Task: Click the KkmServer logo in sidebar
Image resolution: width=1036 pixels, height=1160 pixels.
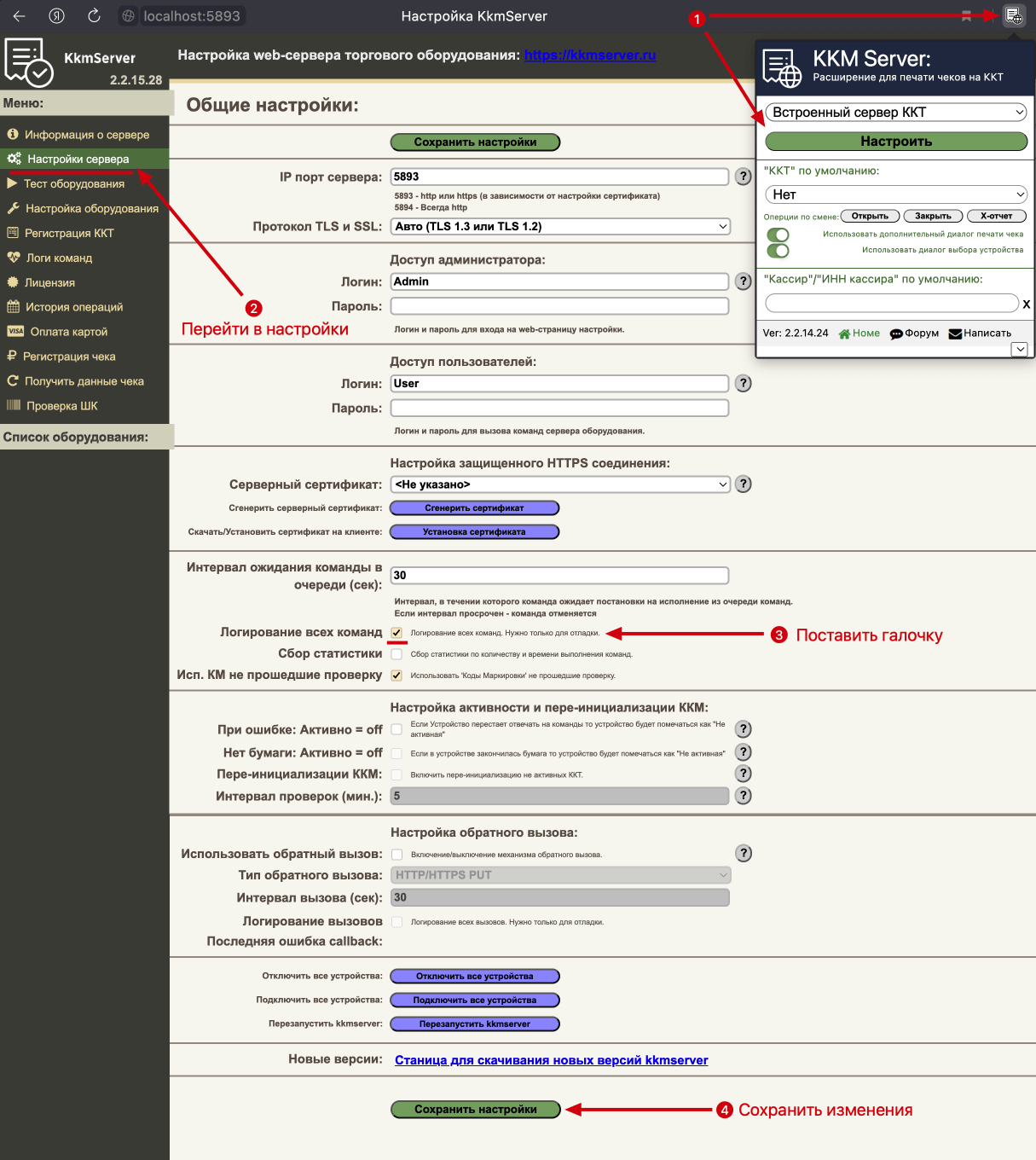Action: coord(28,62)
